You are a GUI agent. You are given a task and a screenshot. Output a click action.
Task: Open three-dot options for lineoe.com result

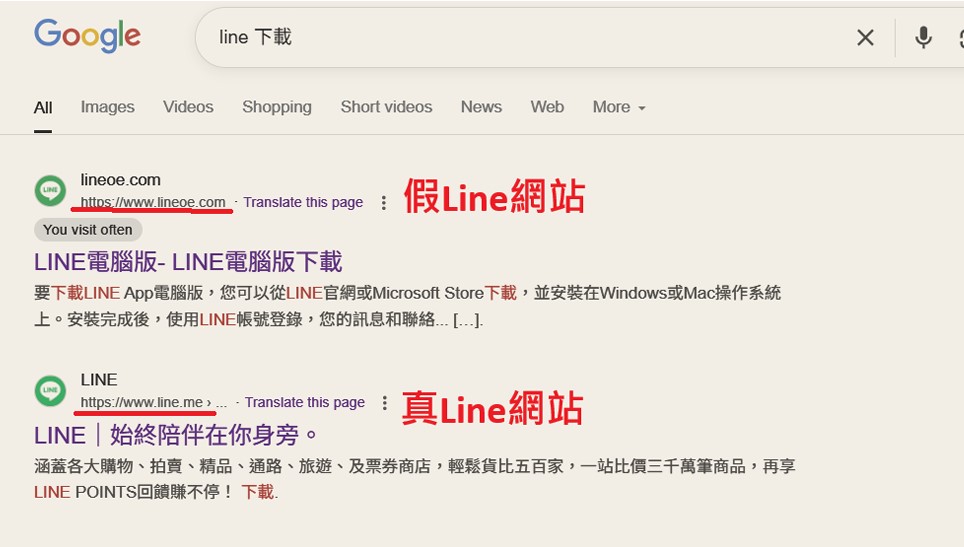384,203
